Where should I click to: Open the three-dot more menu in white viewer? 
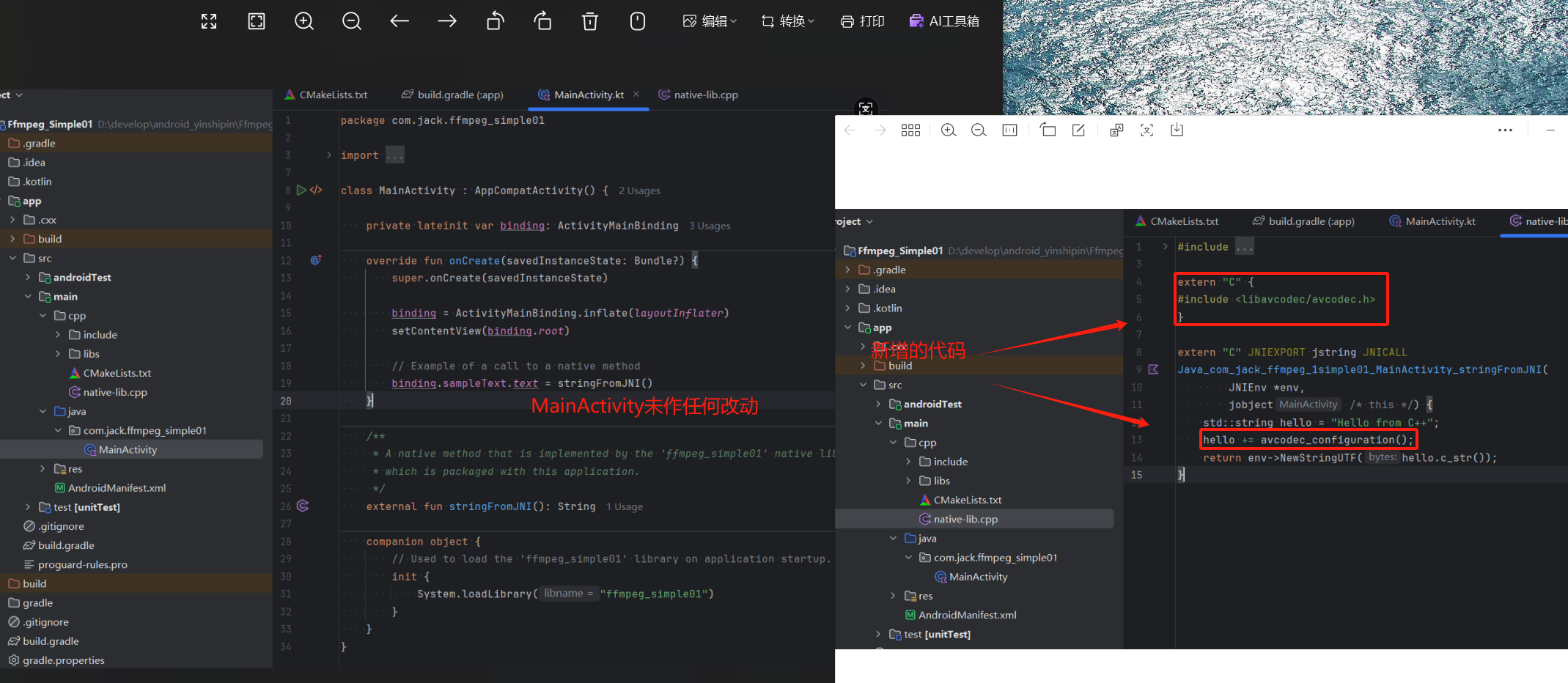click(1505, 130)
